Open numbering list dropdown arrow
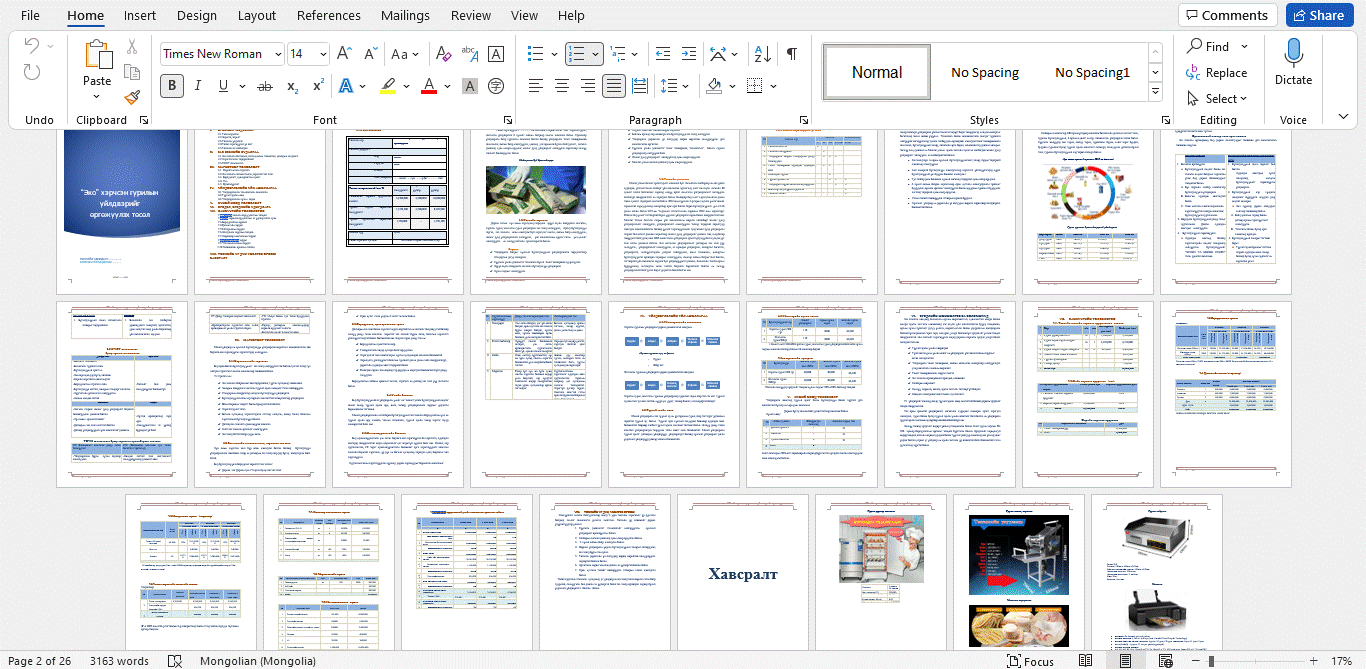 coord(596,54)
